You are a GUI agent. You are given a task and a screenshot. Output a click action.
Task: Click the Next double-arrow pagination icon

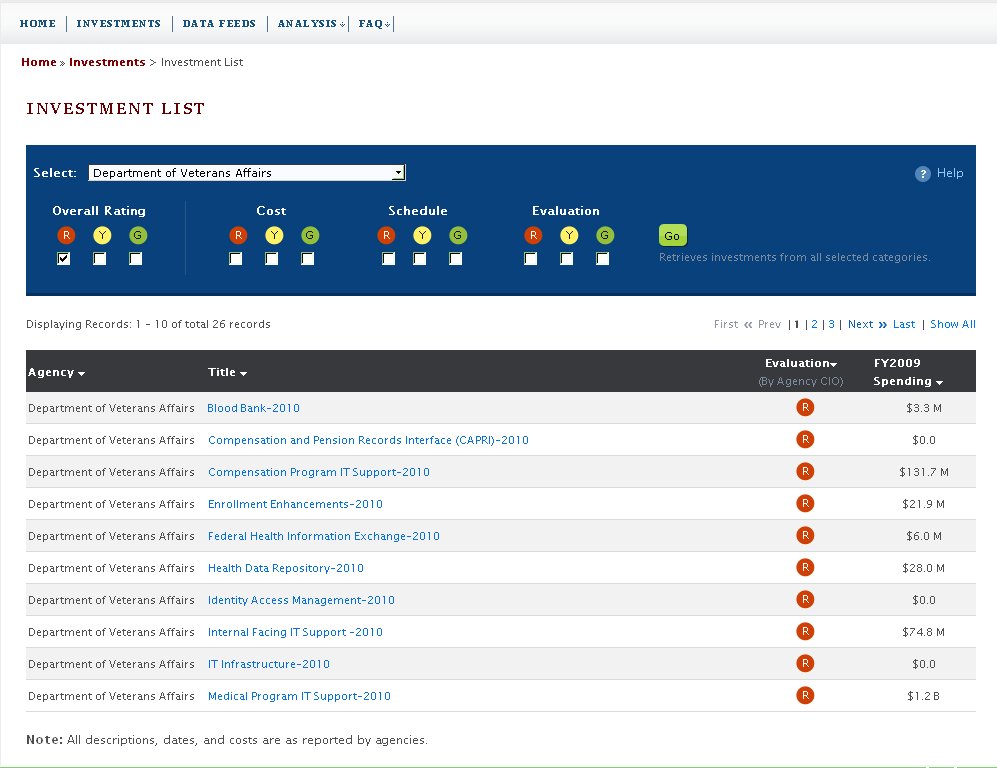[x=883, y=325]
